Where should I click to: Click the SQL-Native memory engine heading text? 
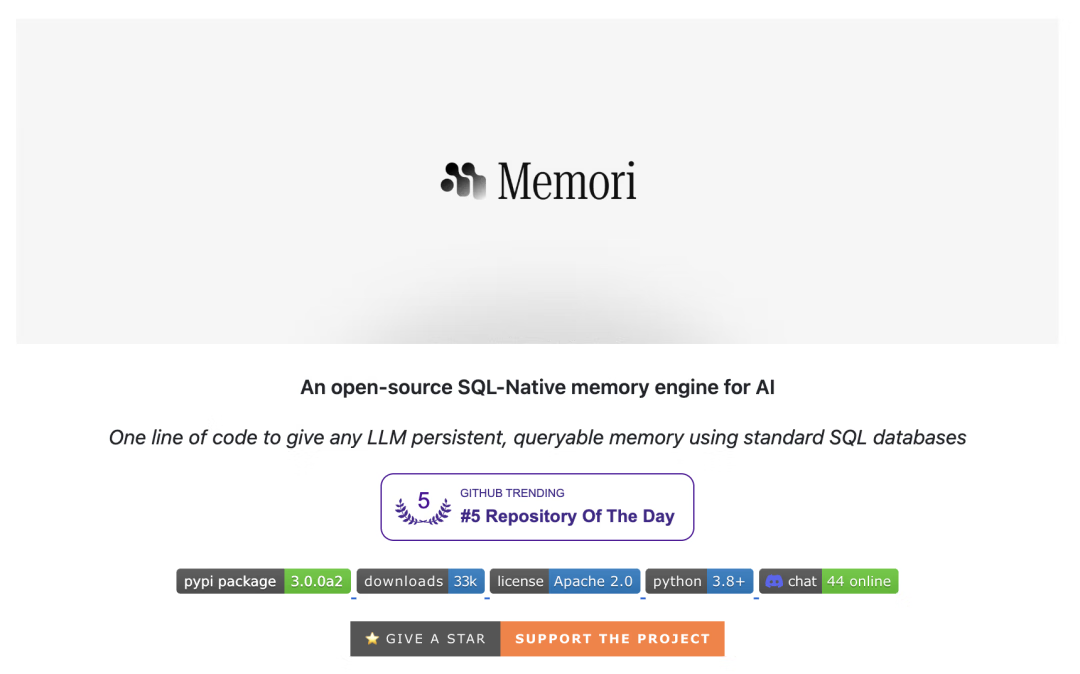537,387
